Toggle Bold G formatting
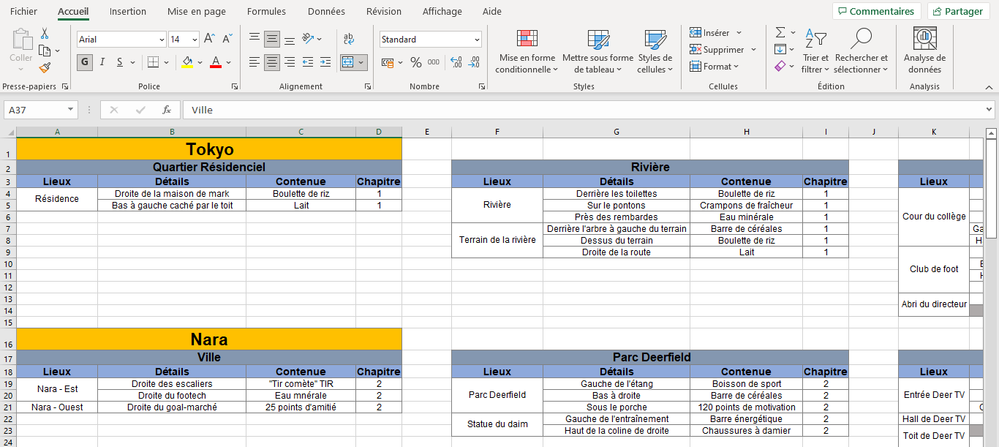The image size is (999, 447). coord(85,62)
